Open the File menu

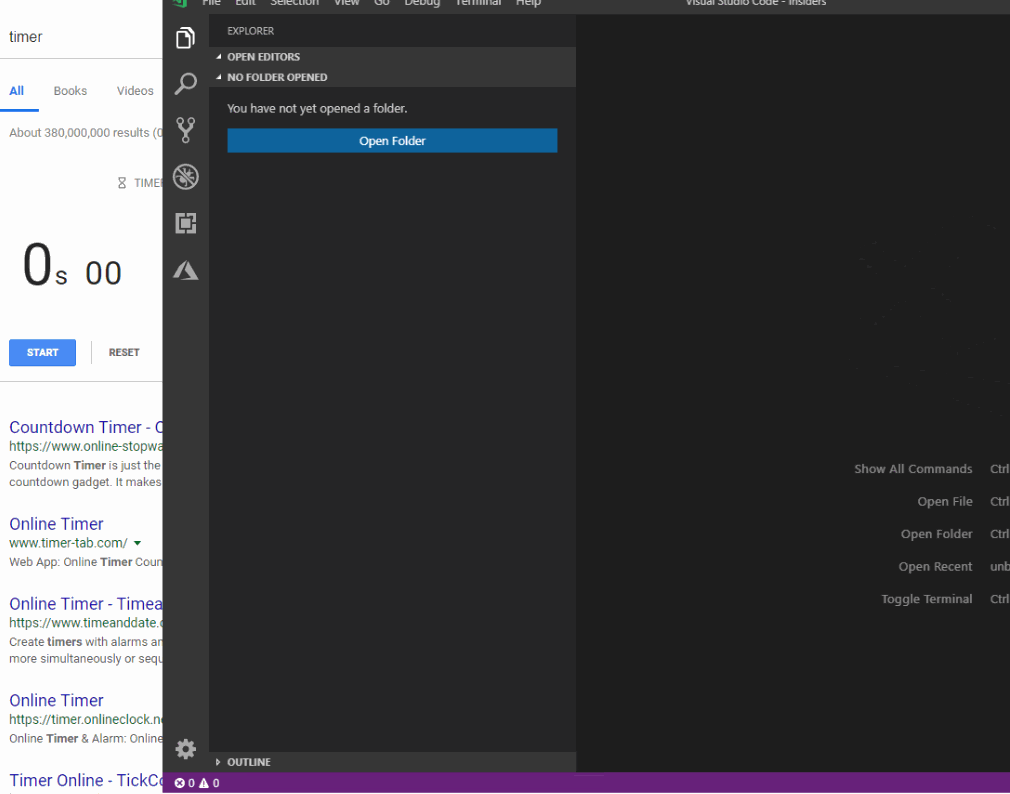coord(211,3)
